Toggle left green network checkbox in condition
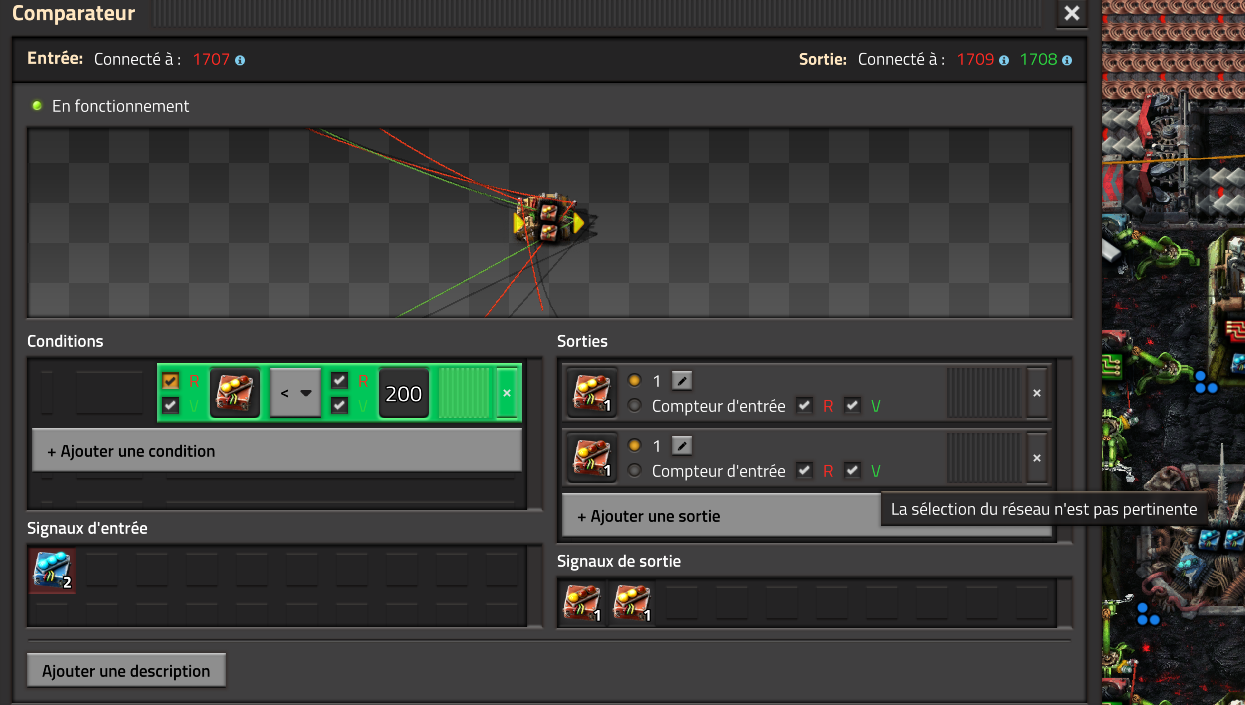Image resolution: width=1245 pixels, height=705 pixels. coord(170,405)
